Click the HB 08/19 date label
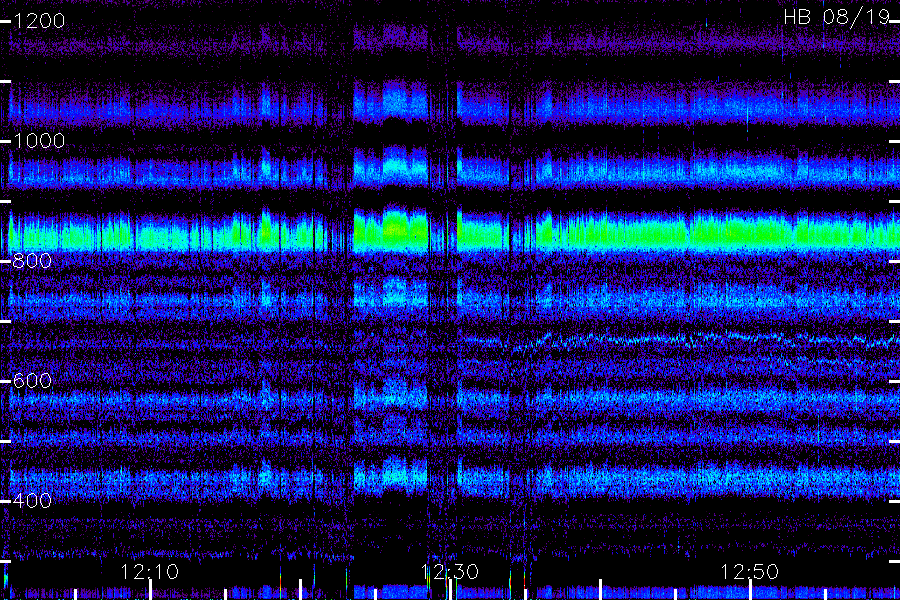The image size is (900, 600). pyautogui.click(x=836, y=17)
